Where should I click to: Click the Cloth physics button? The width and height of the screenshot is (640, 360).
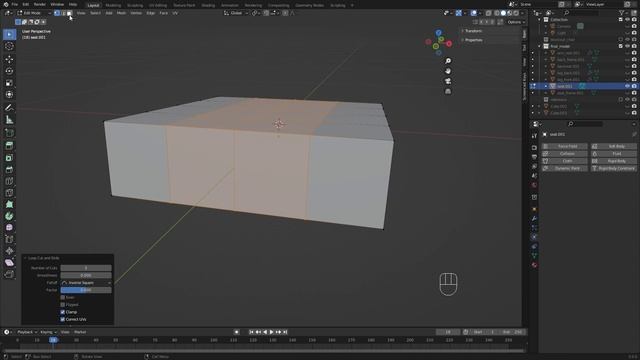(564, 161)
